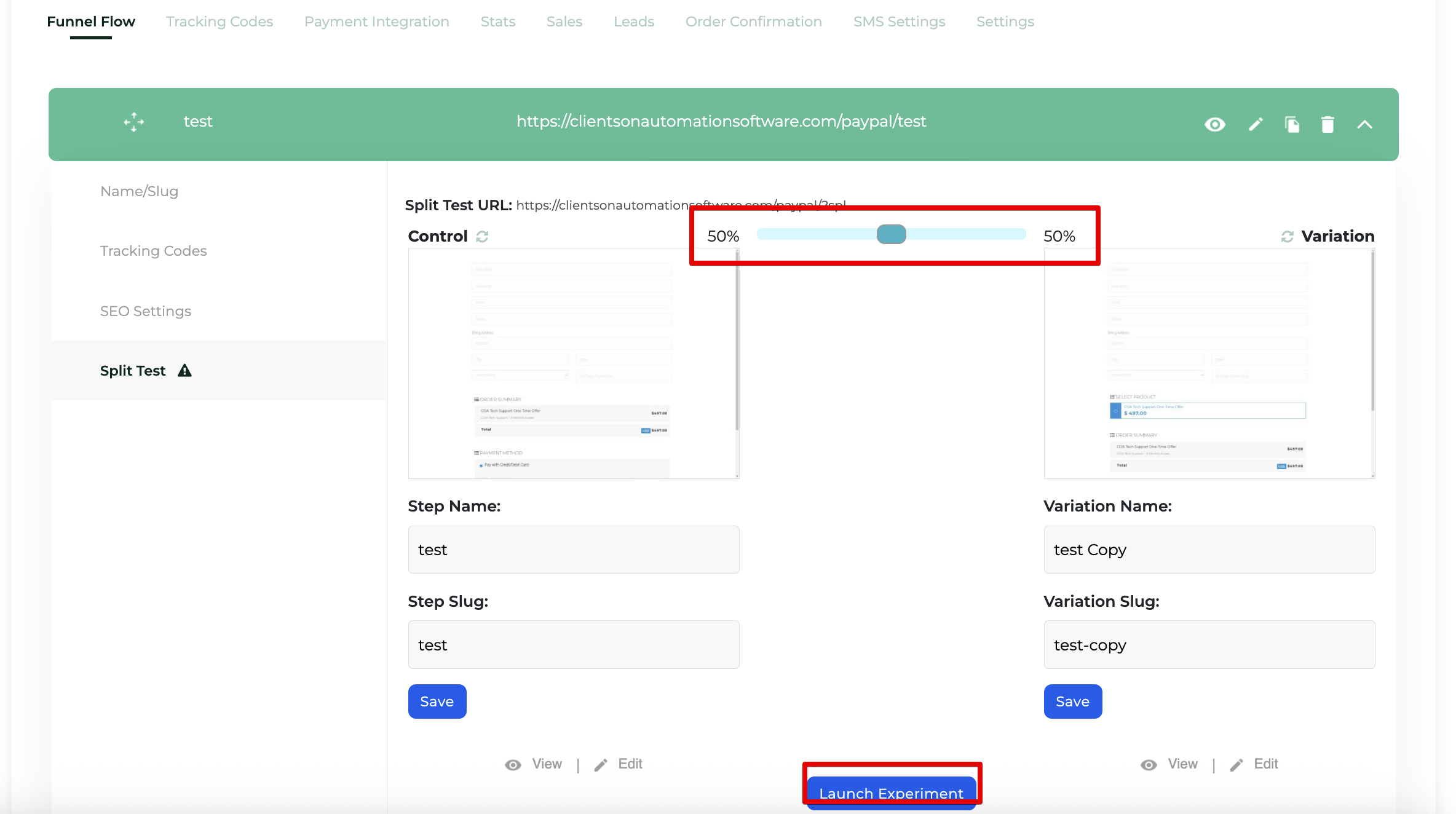The image size is (1456, 814).
Task: Click the move handle icon beside test step name
Action: (x=133, y=122)
